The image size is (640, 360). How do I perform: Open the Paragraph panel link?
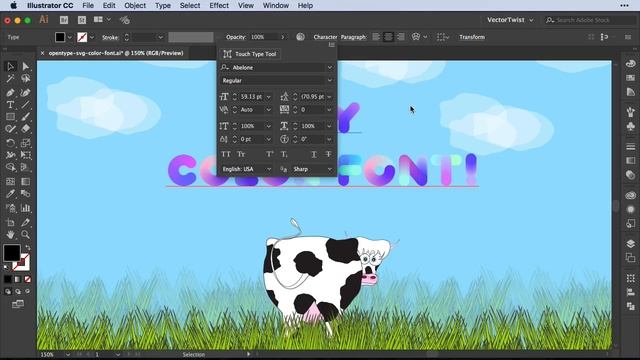pos(353,37)
